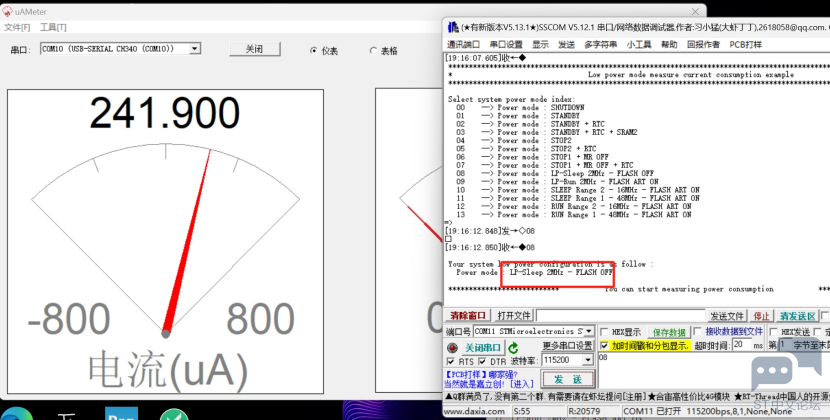Viewport: 830px width, 420px height.
Task: Open the 通讯端口 menu in SSCOM
Action: point(463,44)
